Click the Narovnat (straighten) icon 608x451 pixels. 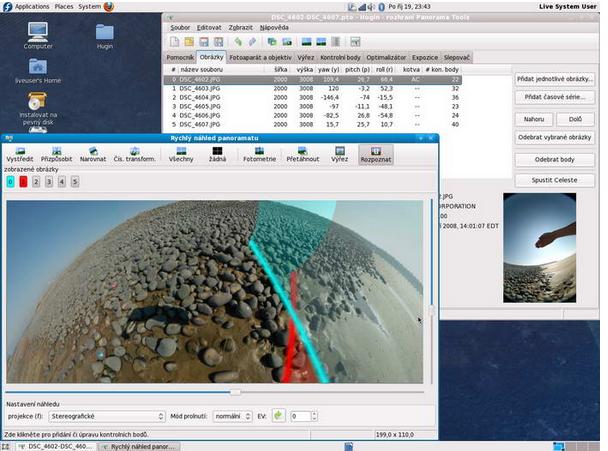pyautogui.click(x=93, y=154)
